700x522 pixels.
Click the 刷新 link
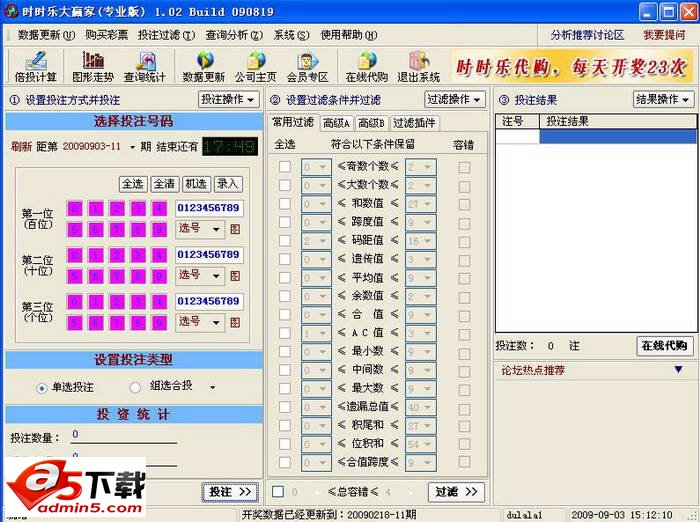click(21, 146)
